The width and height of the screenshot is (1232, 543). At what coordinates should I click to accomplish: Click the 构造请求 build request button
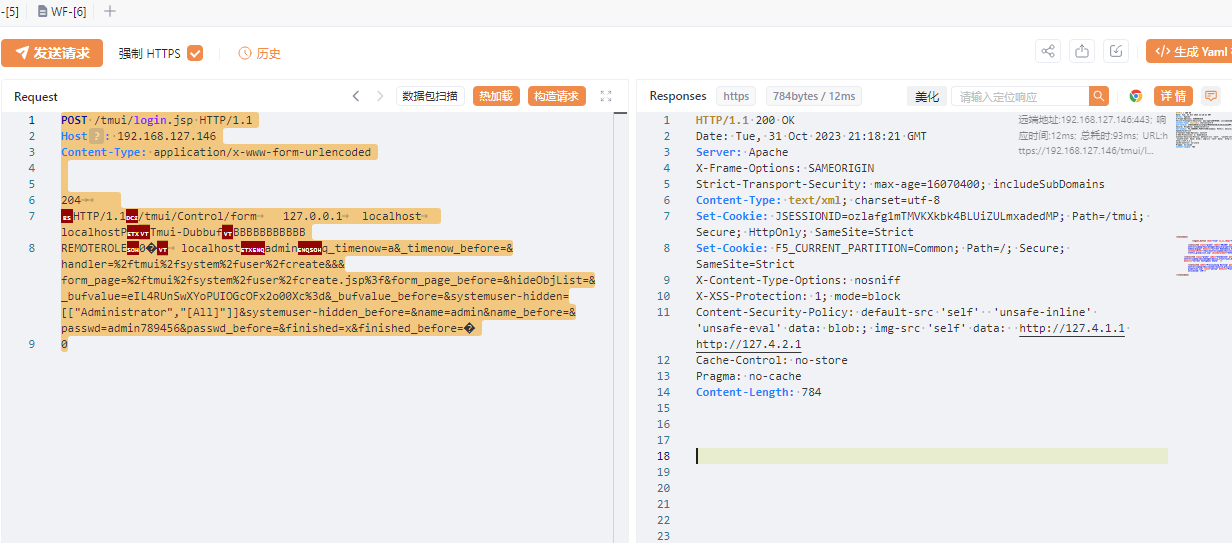pos(556,96)
